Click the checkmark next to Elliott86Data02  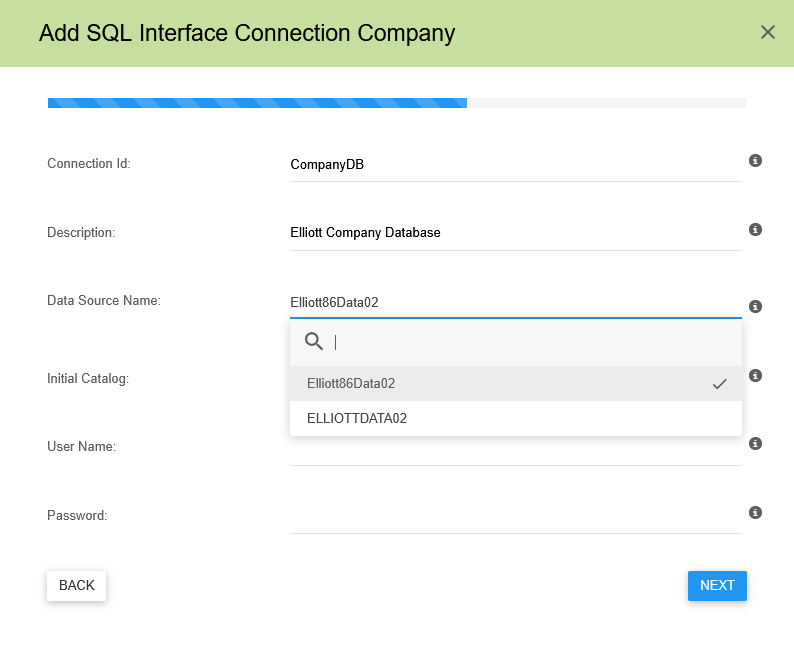tap(719, 384)
